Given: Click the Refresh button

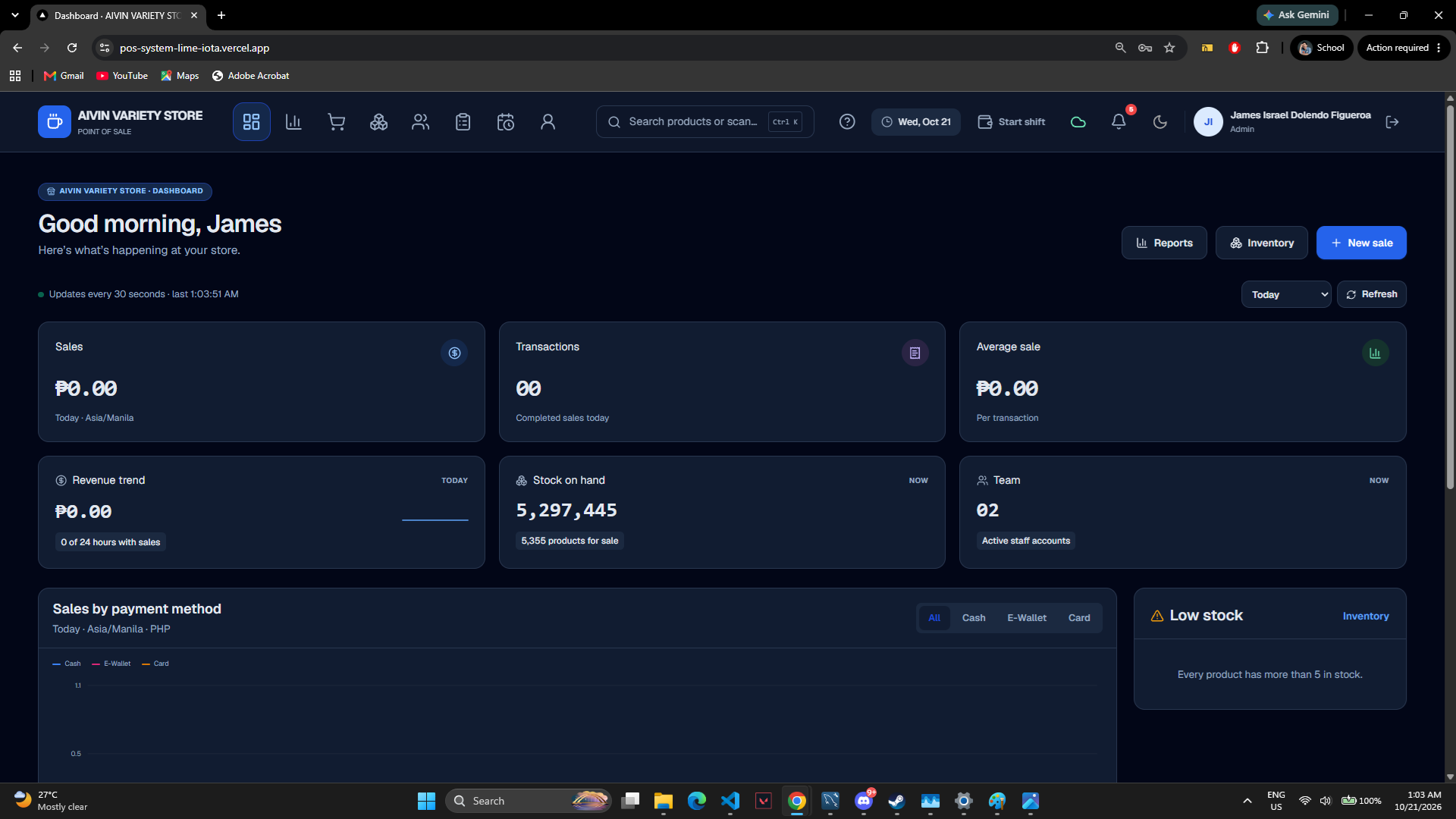Looking at the screenshot, I should point(1372,294).
